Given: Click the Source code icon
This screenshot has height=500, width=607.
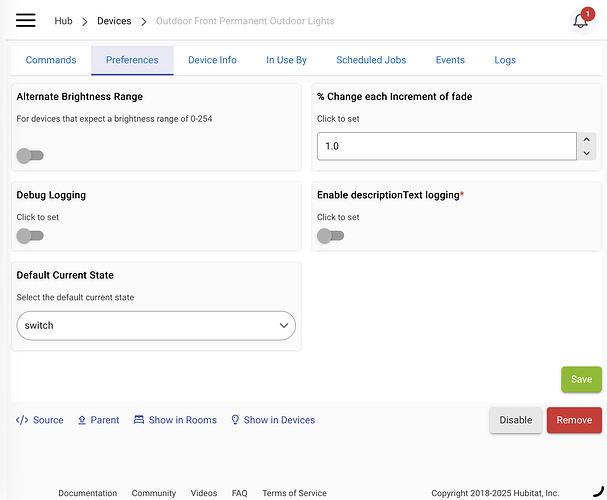Looking at the screenshot, I should pos(22,420).
